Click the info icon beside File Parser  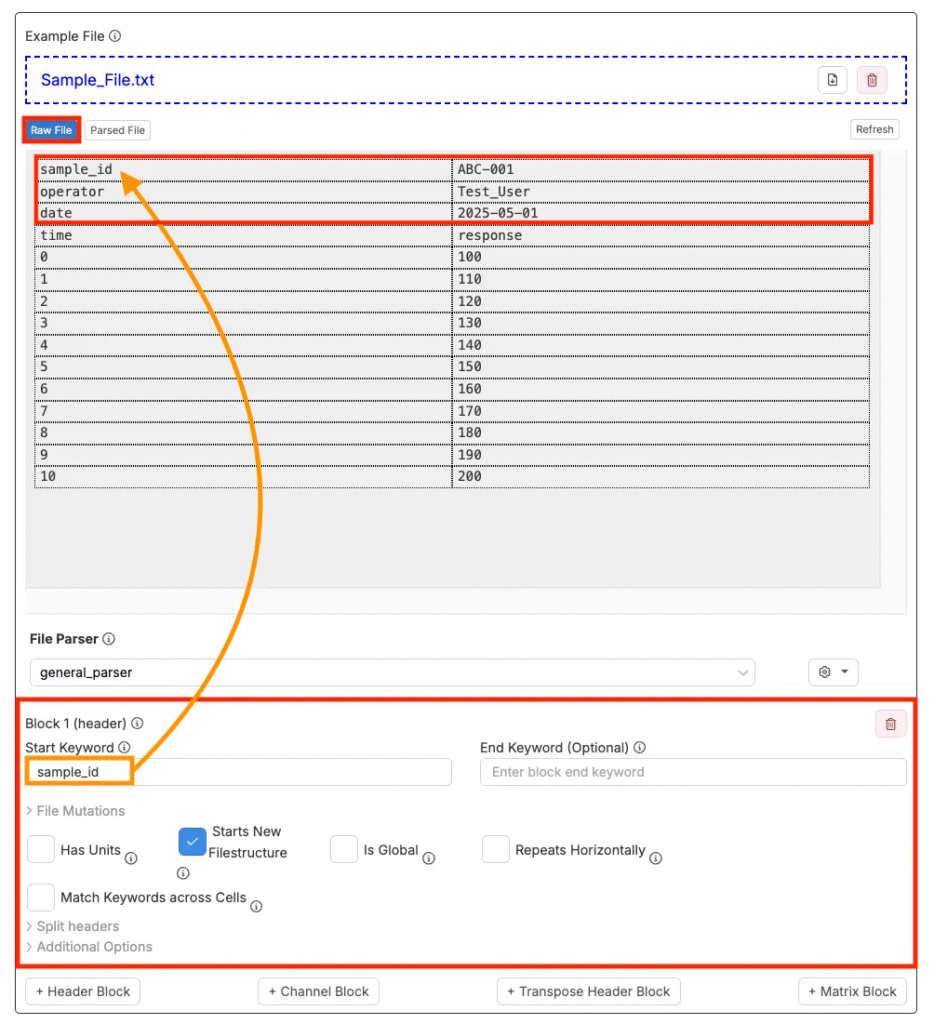point(109,639)
